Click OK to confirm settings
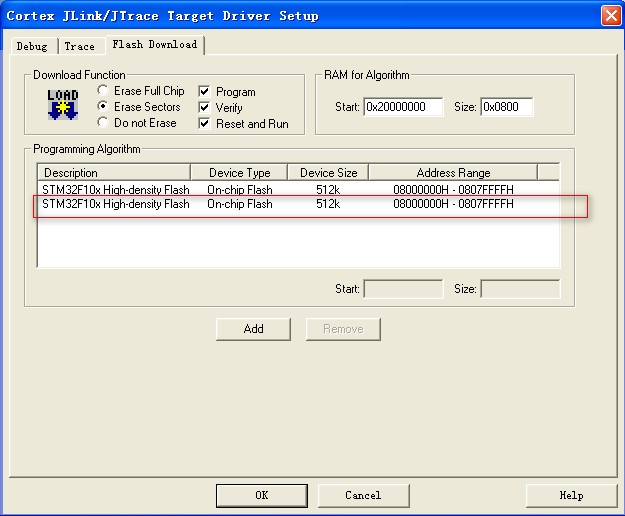This screenshot has width=625, height=516. [x=261, y=495]
